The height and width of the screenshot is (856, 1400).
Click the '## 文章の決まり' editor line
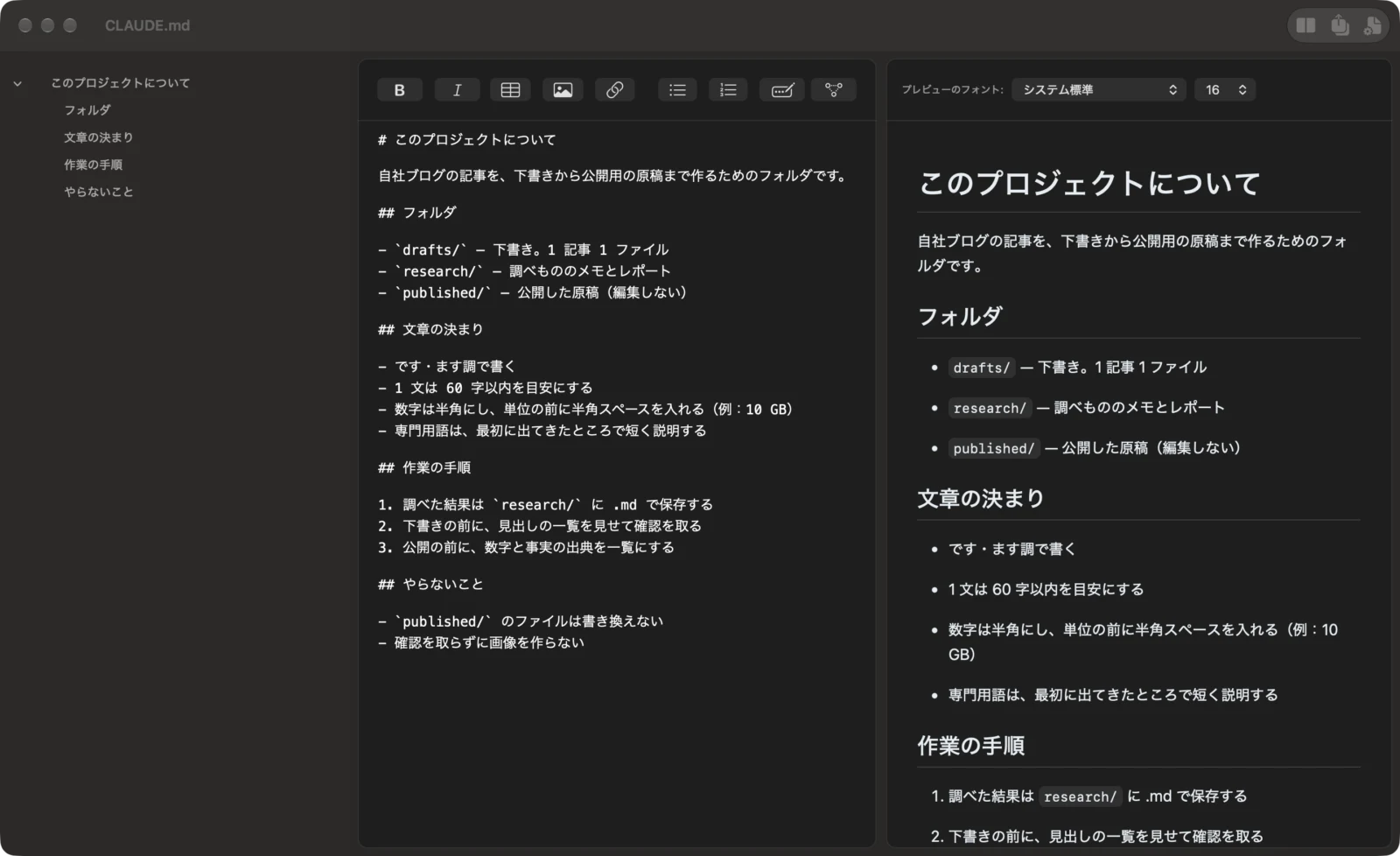[x=430, y=330]
